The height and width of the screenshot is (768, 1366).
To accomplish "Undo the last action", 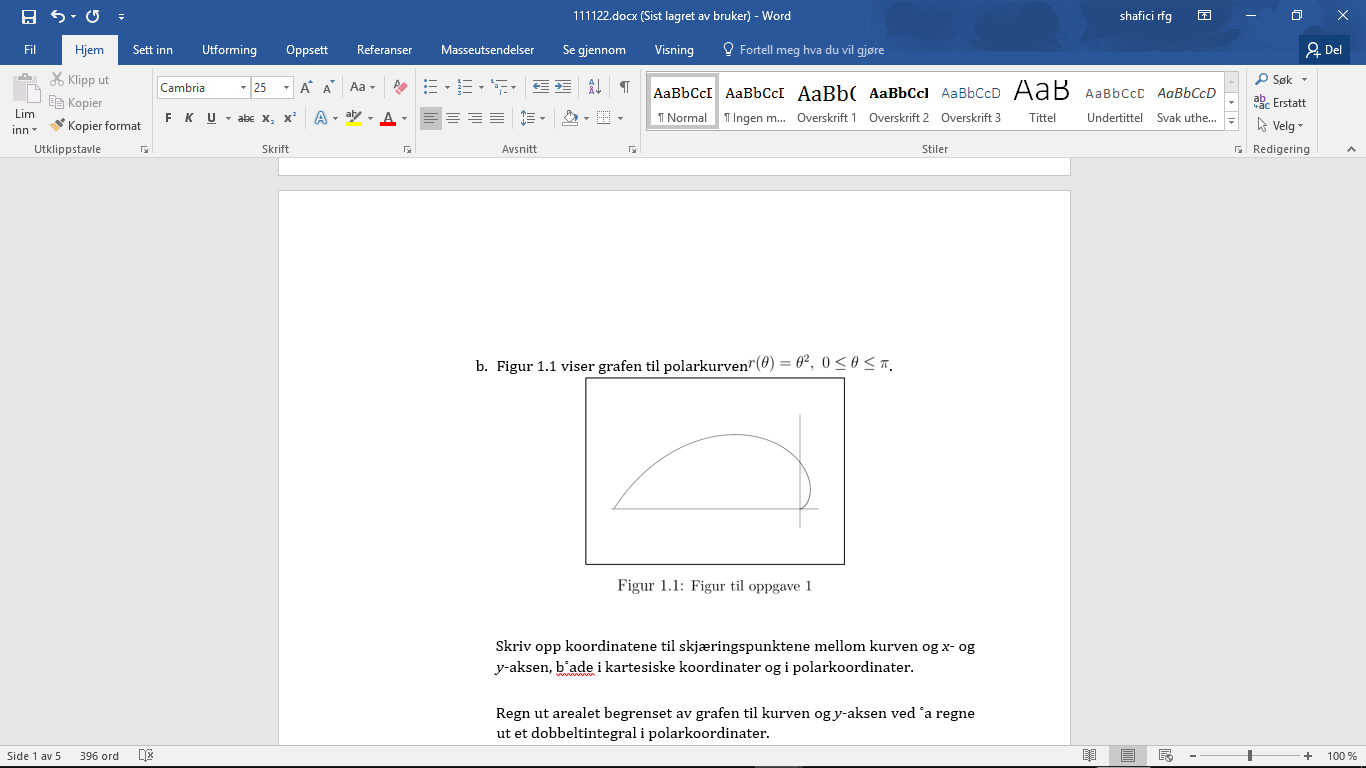I will (58, 16).
